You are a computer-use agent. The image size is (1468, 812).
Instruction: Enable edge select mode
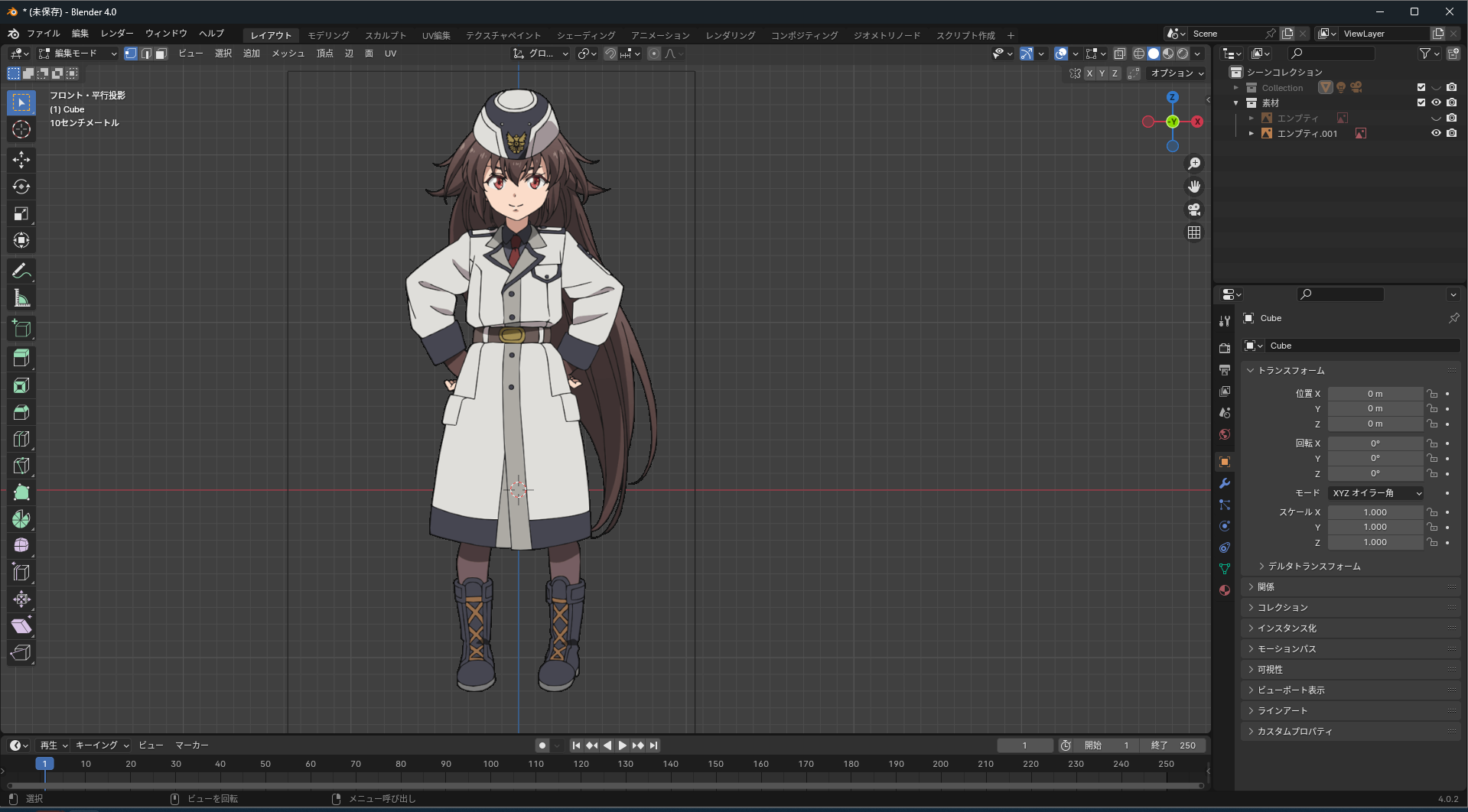click(146, 54)
